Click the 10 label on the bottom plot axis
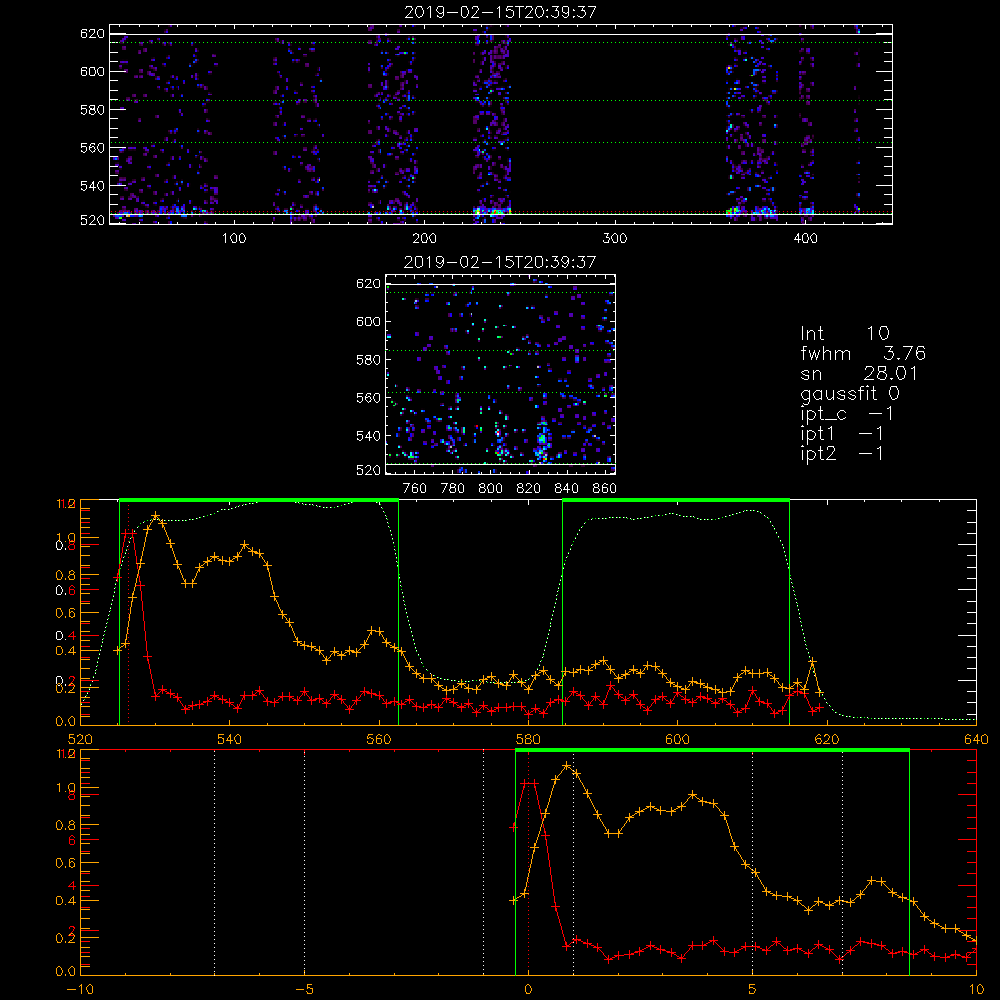Screen dimensions: 1000x1000 [976, 990]
